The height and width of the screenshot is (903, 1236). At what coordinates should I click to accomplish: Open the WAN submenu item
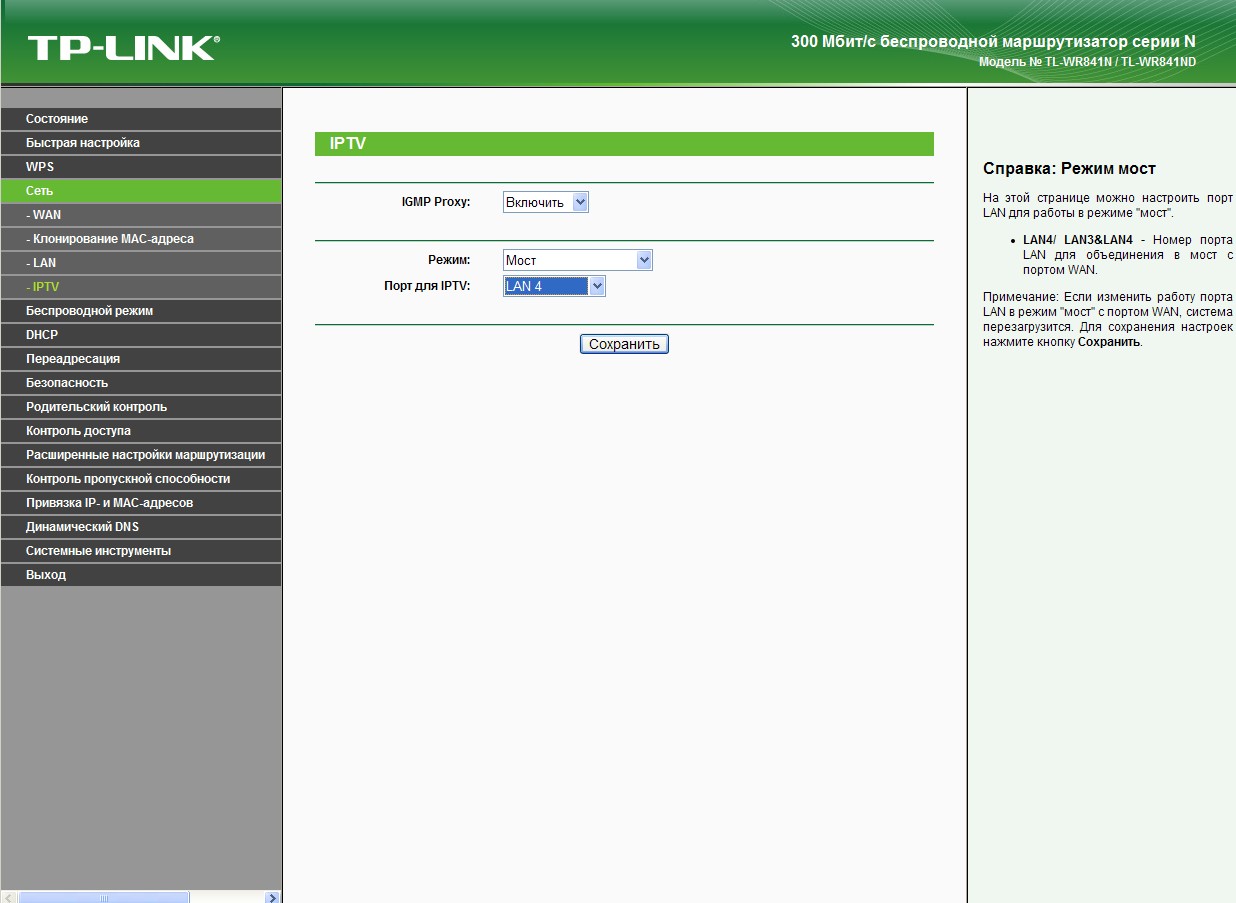(x=140, y=215)
